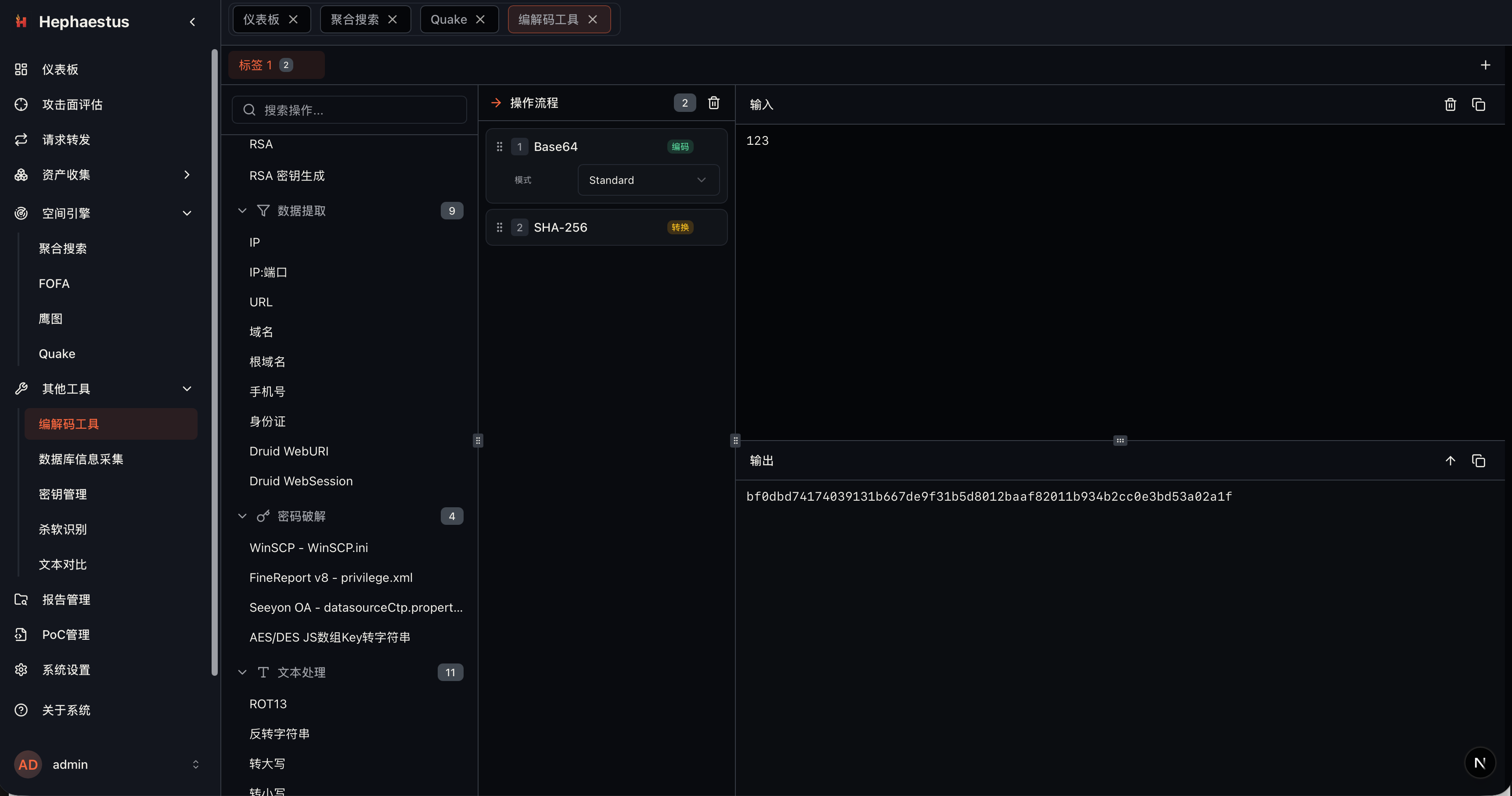Copy the output hash result

(x=1478, y=460)
